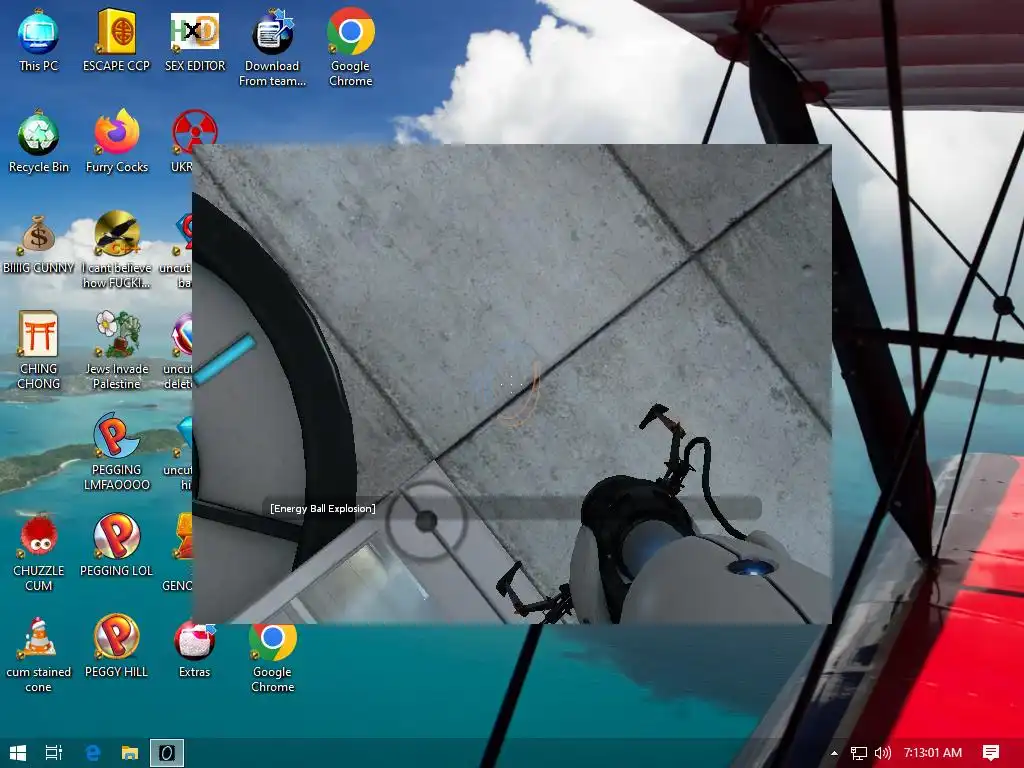Launch Google Chrome from the top desktop row
This screenshot has height=768, width=1024.
coord(351,48)
